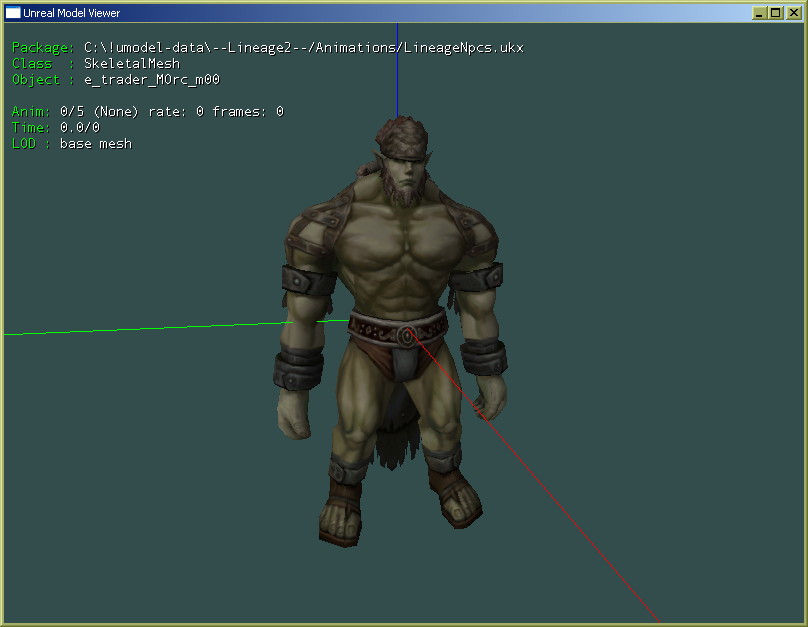This screenshot has height=627, width=808.
Task: Click the 'Anim: 0/5 (None)' status line
Action: pos(147,112)
